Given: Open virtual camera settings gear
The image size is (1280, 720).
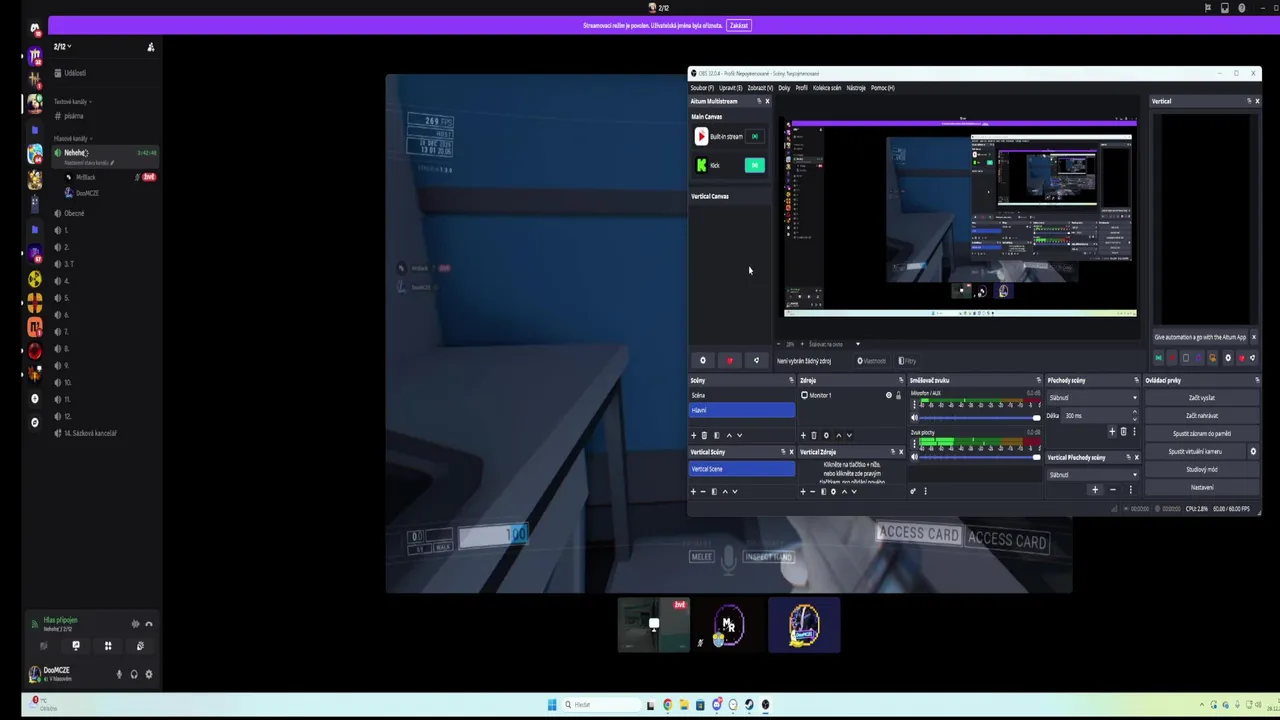Looking at the screenshot, I should coord(1253,451).
